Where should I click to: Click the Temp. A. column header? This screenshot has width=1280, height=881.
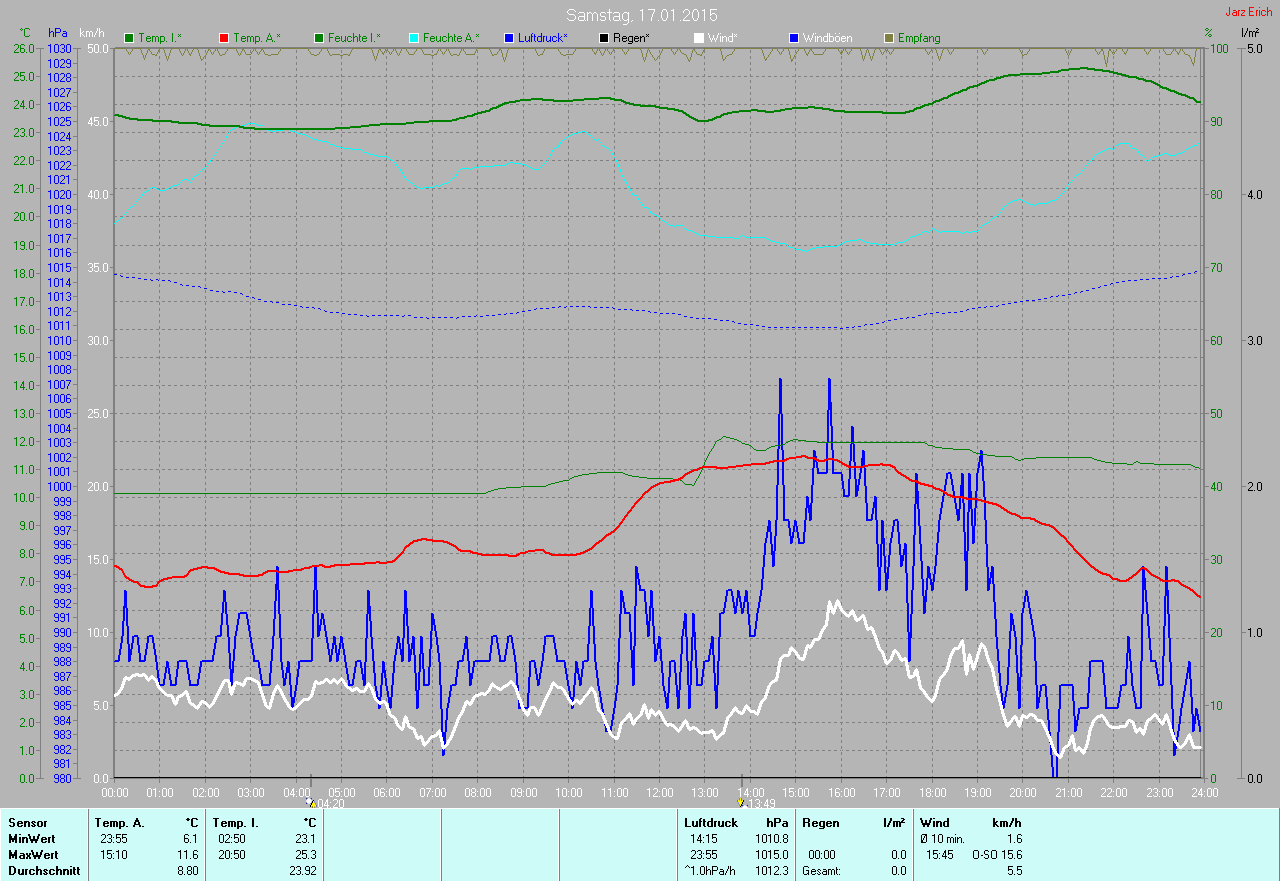pos(119,823)
